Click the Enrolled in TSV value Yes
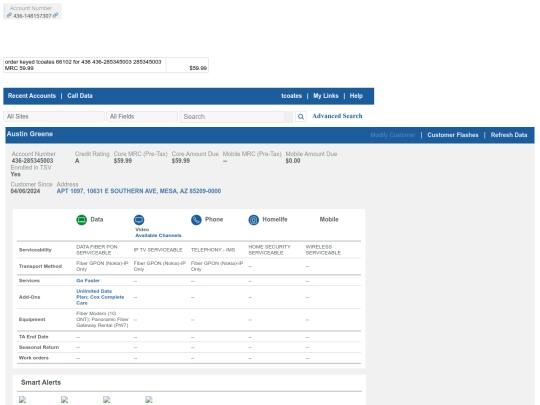540x405 pixels. click(15, 174)
